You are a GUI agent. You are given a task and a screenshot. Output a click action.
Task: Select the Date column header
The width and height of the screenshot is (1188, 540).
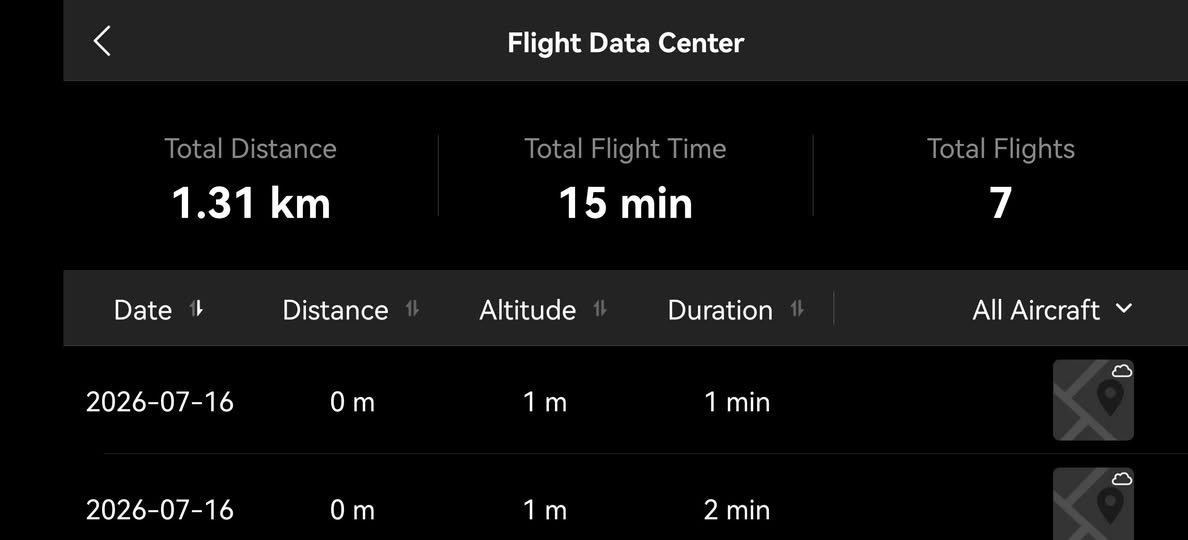coord(143,310)
